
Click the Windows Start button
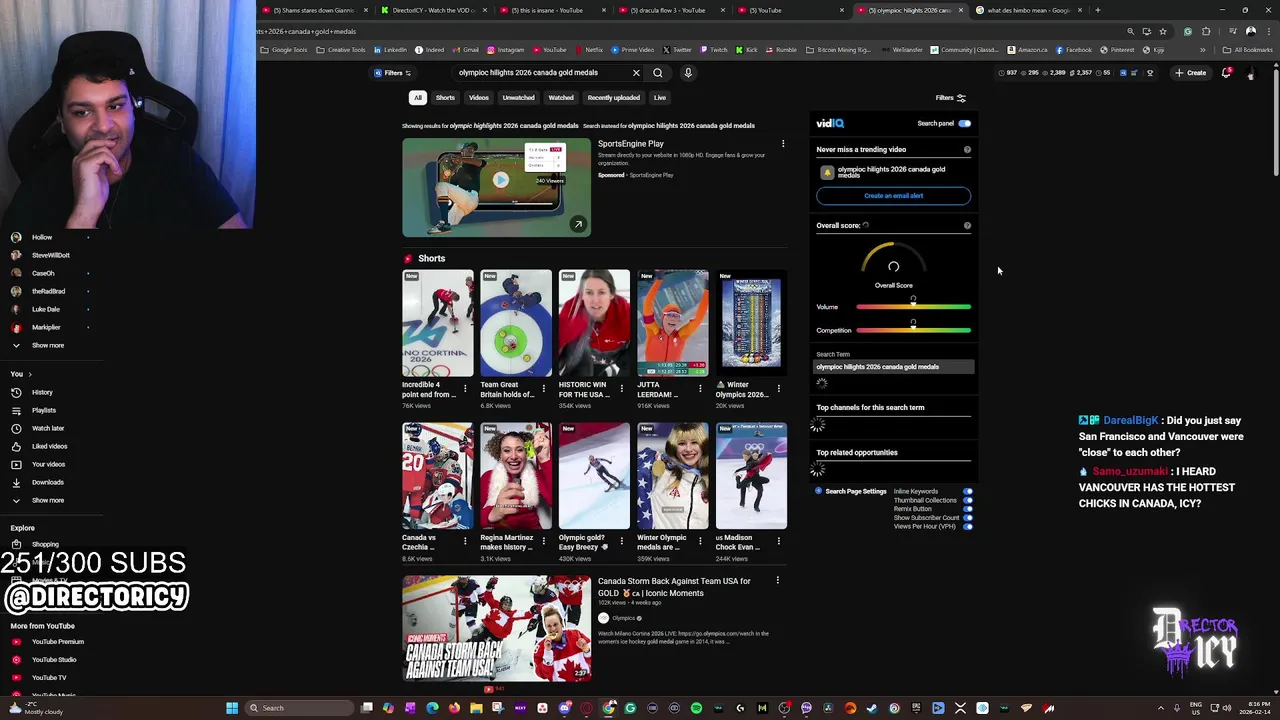232,708
